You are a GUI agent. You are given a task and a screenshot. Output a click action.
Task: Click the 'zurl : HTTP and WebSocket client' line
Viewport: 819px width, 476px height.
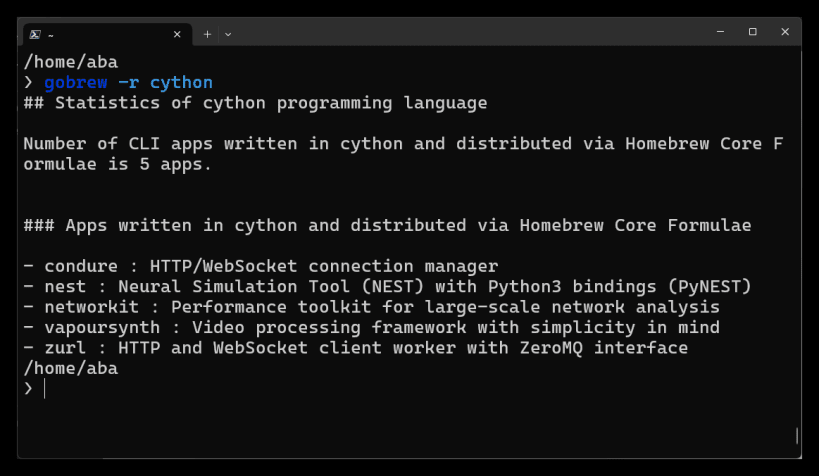(356, 347)
